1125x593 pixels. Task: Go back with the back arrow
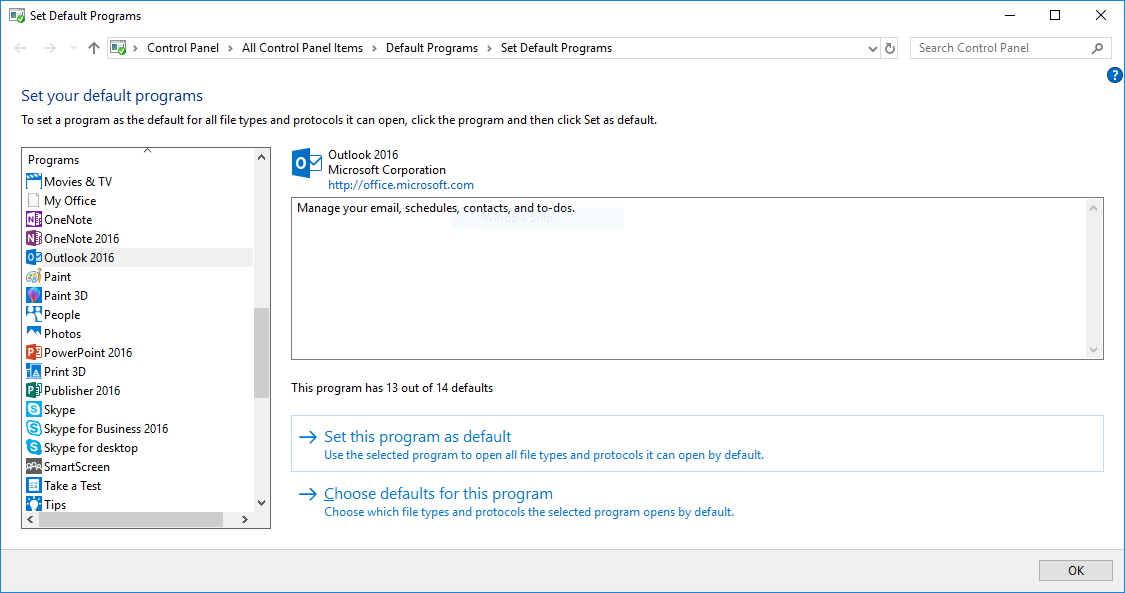[x=20, y=48]
